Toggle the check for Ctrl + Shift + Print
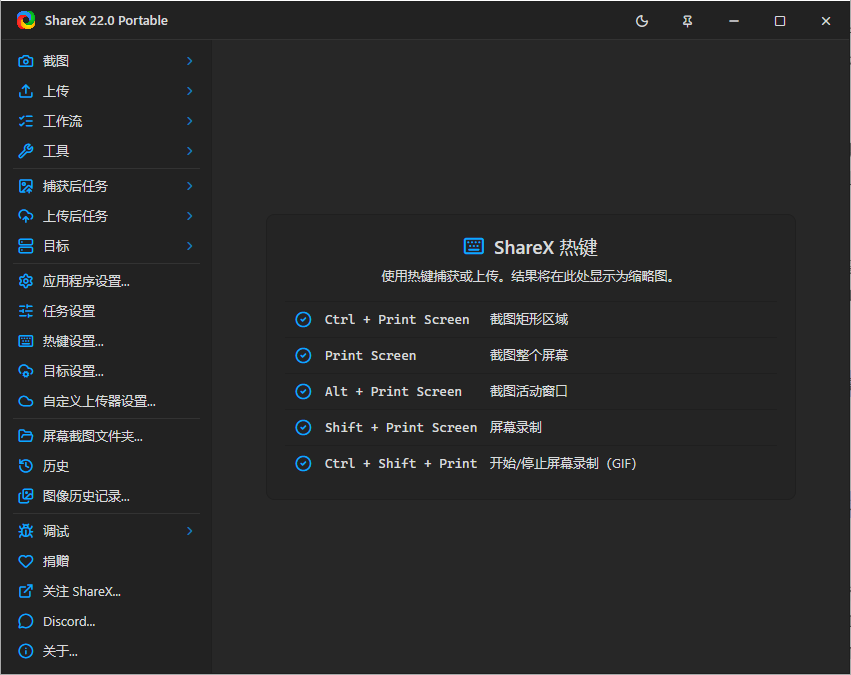This screenshot has height=675, width=851. 303,463
